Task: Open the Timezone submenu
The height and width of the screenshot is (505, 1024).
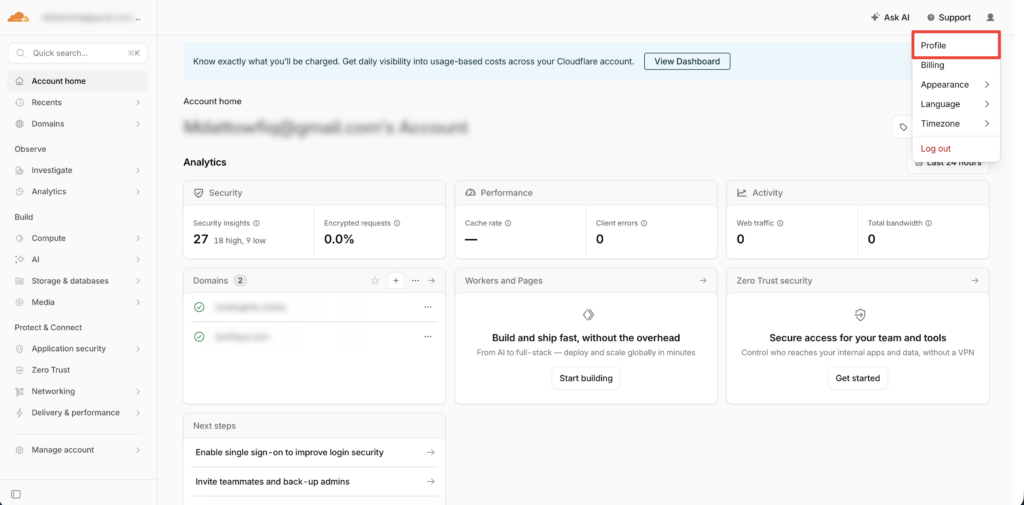Action: pyautogui.click(x=955, y=123)
